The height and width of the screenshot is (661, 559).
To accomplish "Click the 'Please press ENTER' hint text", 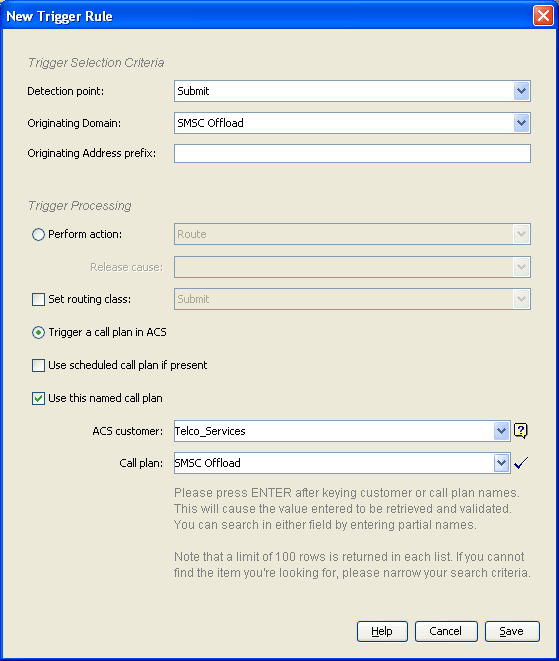I will 347,509.
